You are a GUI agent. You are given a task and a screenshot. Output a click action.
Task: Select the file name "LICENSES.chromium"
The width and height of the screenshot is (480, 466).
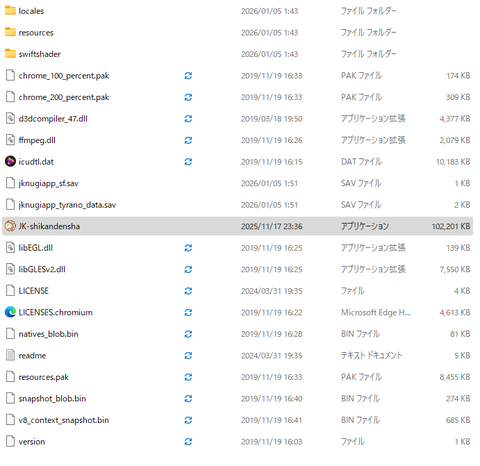click(x=55, y=312)
